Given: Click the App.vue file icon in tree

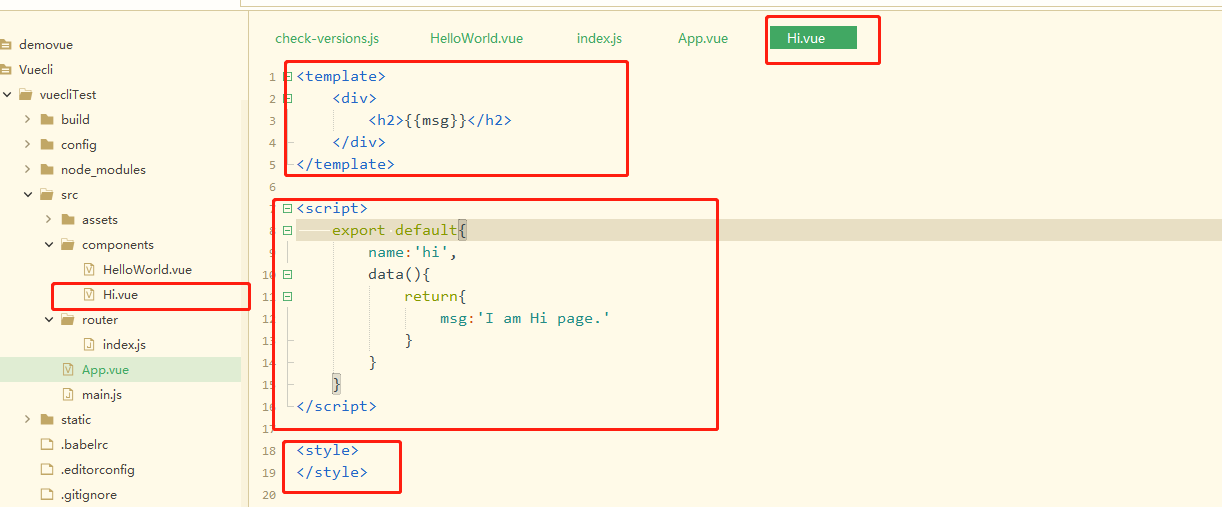Looking at the screenshot, I should pos(68,369).
